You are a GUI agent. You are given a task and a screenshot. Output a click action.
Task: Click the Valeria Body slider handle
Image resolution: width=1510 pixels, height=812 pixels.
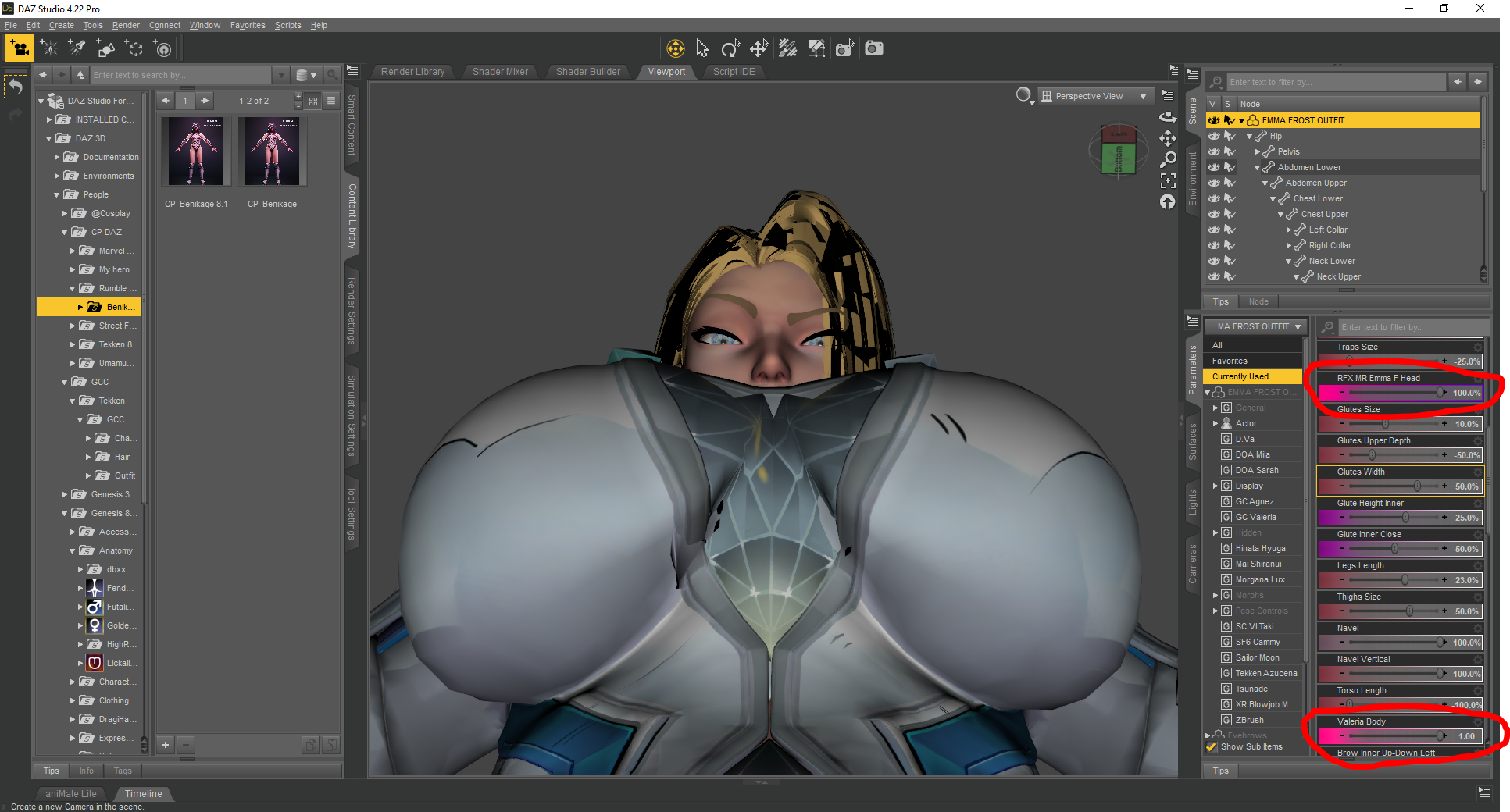(x=1440, y=736)
